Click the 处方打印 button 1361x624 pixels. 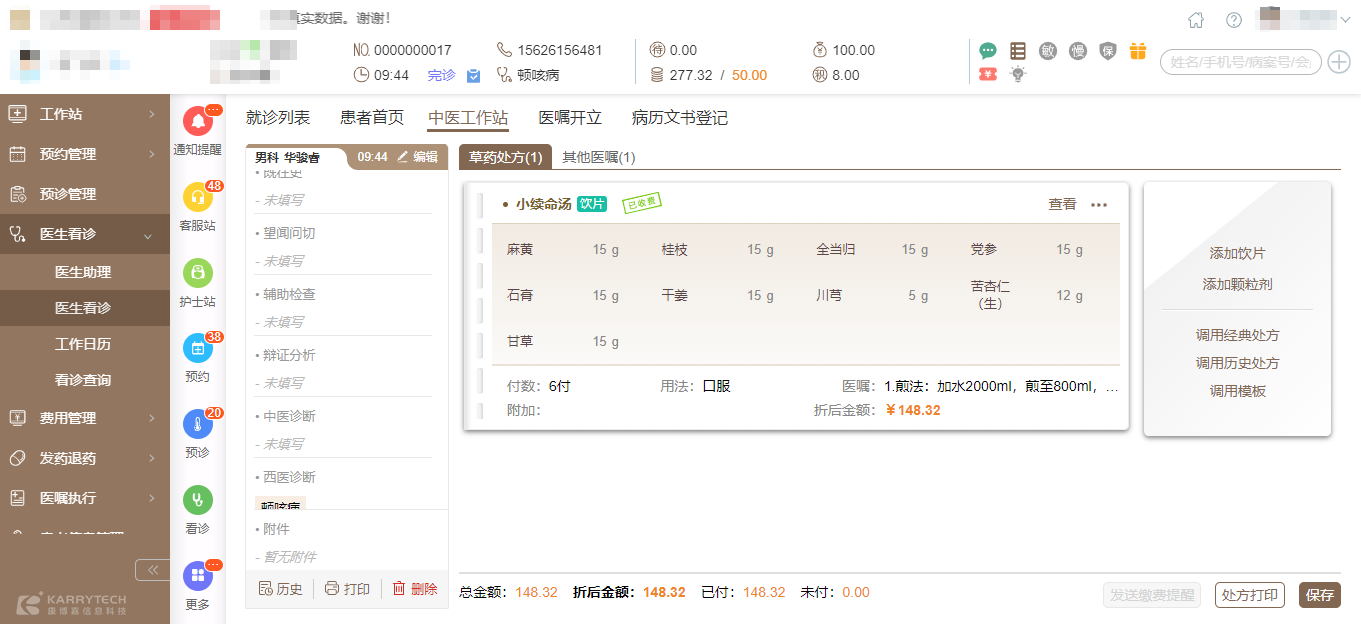[x=1249, y=595]
